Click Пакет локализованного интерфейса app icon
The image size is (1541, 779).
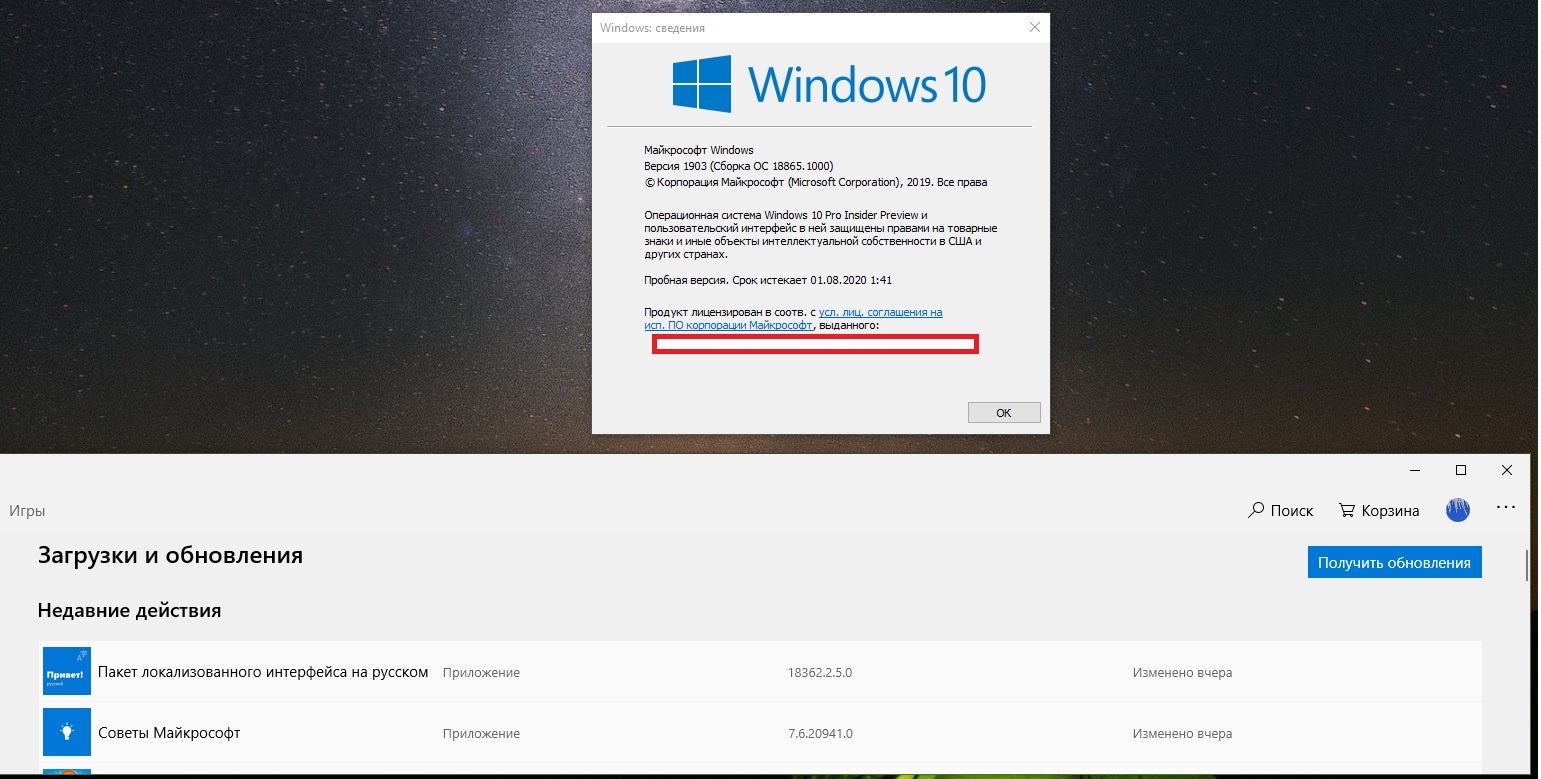[67, 671]
